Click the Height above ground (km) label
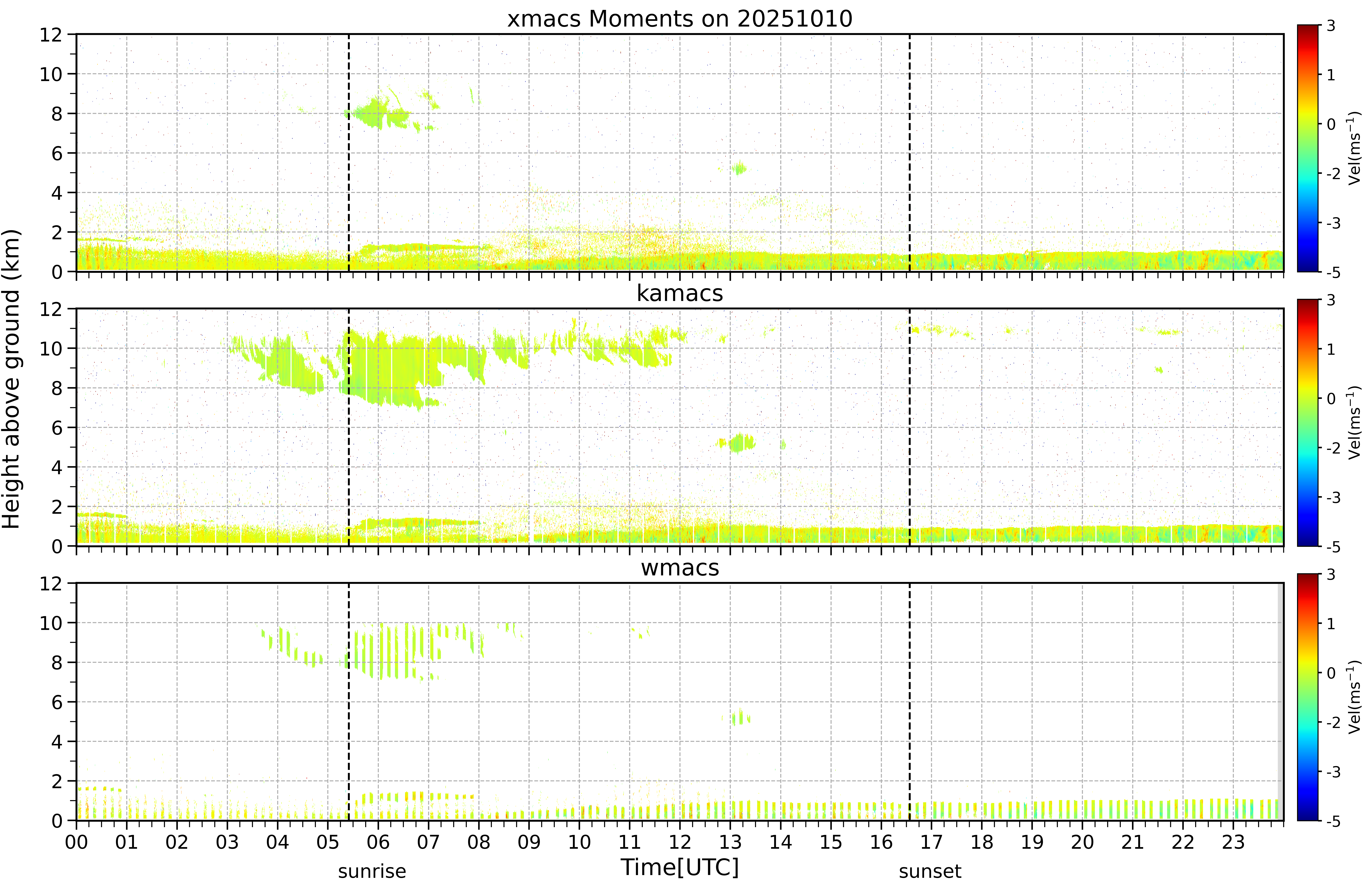Screen dimensions: 1372x891 coord(12,379)
